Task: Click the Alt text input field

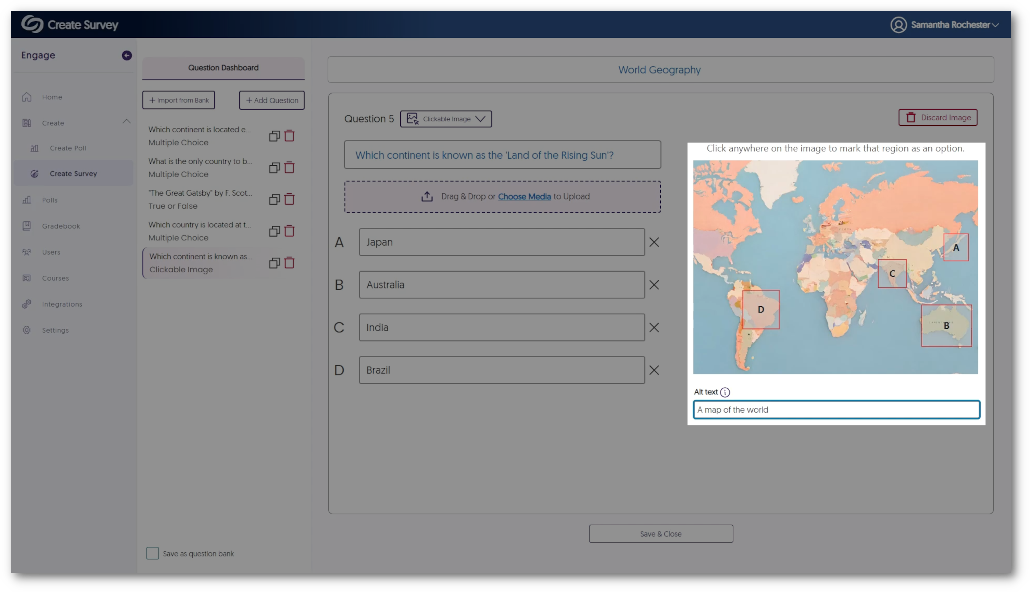Action: [x=836, y=410]
